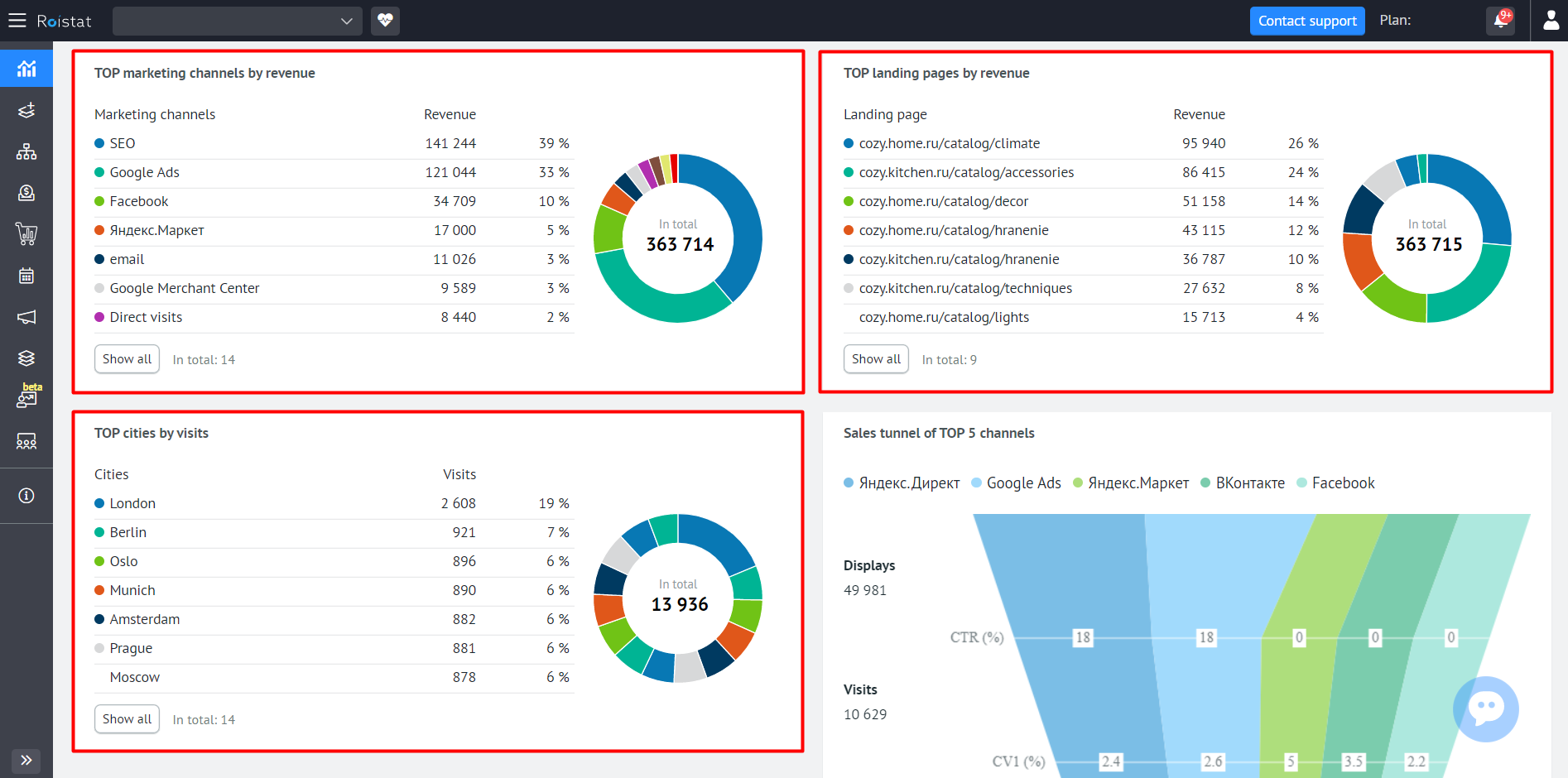This screenshot has height=778, width=1568.
Task: Click the Amsterdam city row
Action: pos(334,619)
